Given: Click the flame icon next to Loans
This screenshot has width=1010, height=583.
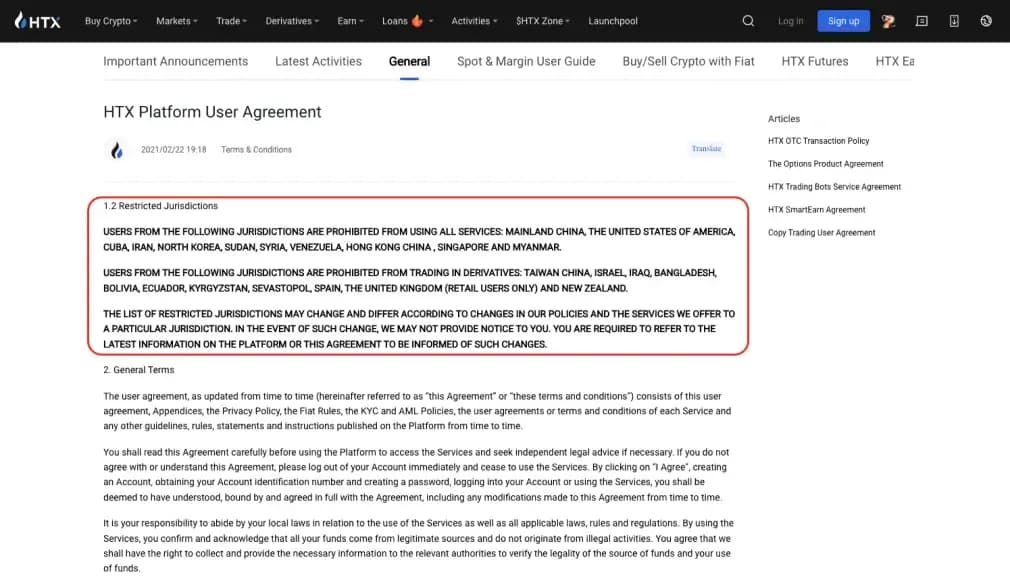Looking at the screenshot, I should tap(417, 21).
